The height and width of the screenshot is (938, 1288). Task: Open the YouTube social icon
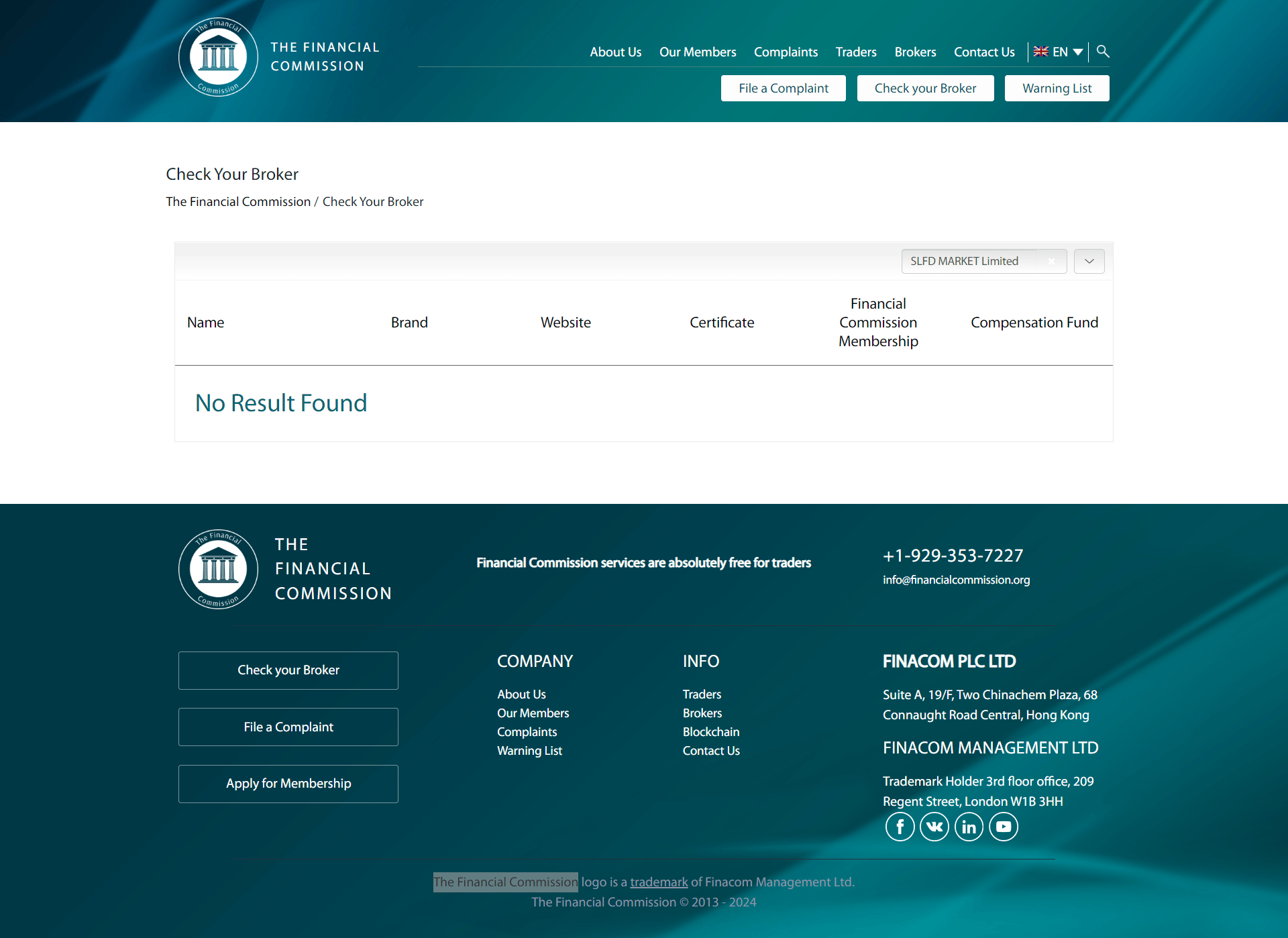(1004, 827)
